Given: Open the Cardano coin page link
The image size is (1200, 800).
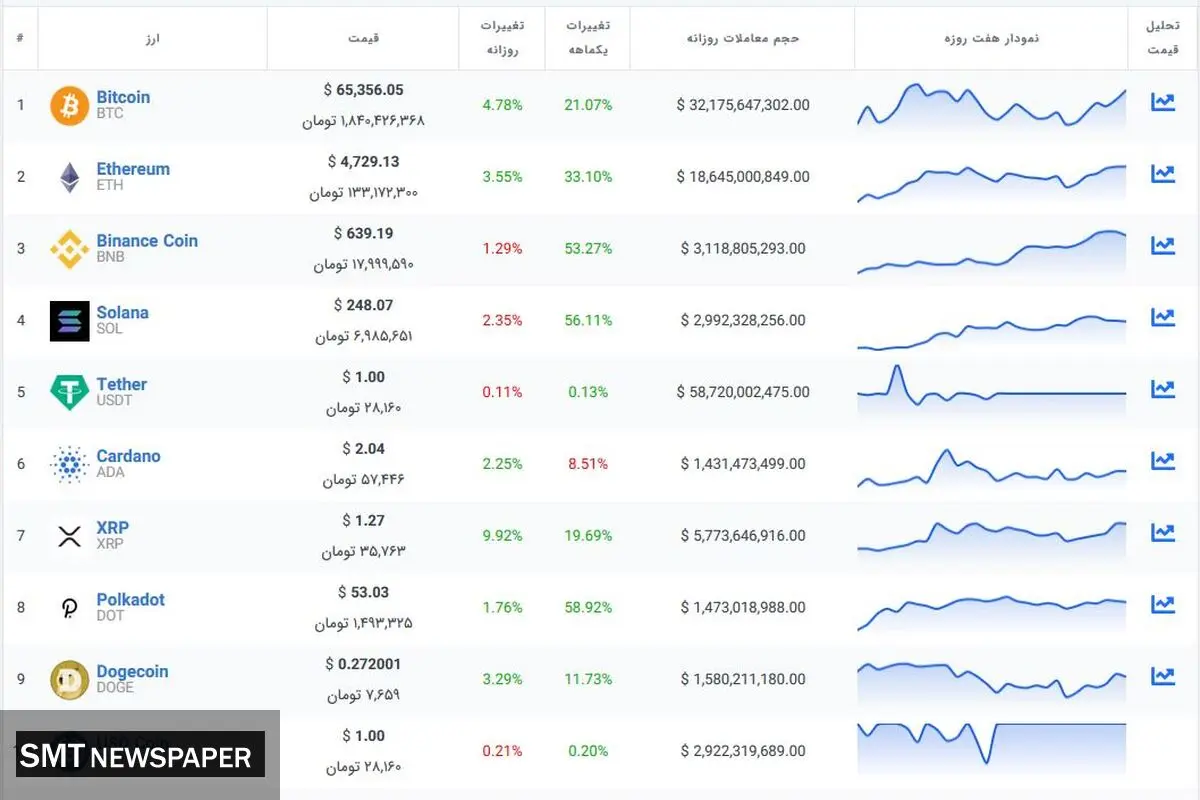Looking at the screenshot, I should (128, 456).
